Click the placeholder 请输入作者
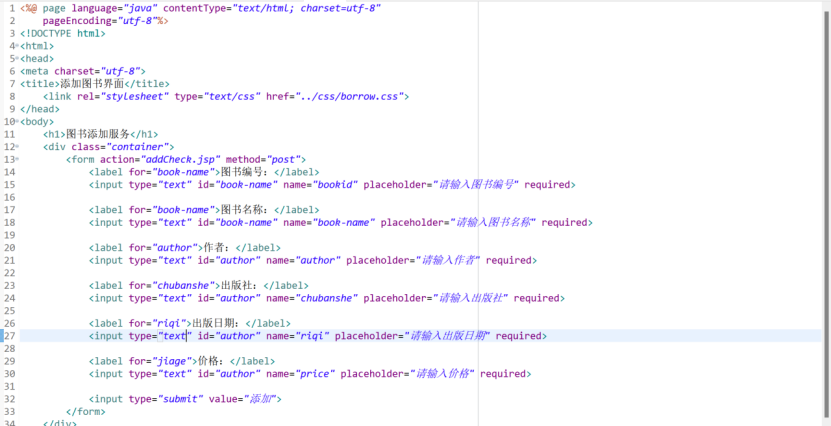The image size is (831, 426). coord(450,261)
